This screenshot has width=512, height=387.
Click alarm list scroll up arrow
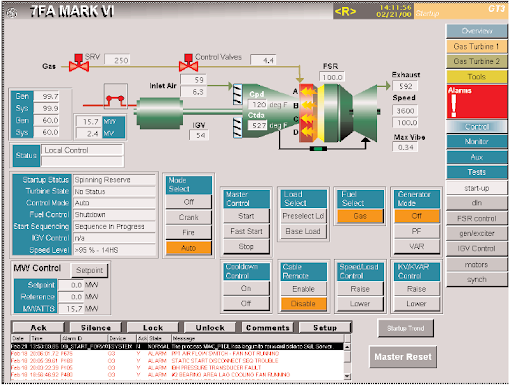coord(347,347)
